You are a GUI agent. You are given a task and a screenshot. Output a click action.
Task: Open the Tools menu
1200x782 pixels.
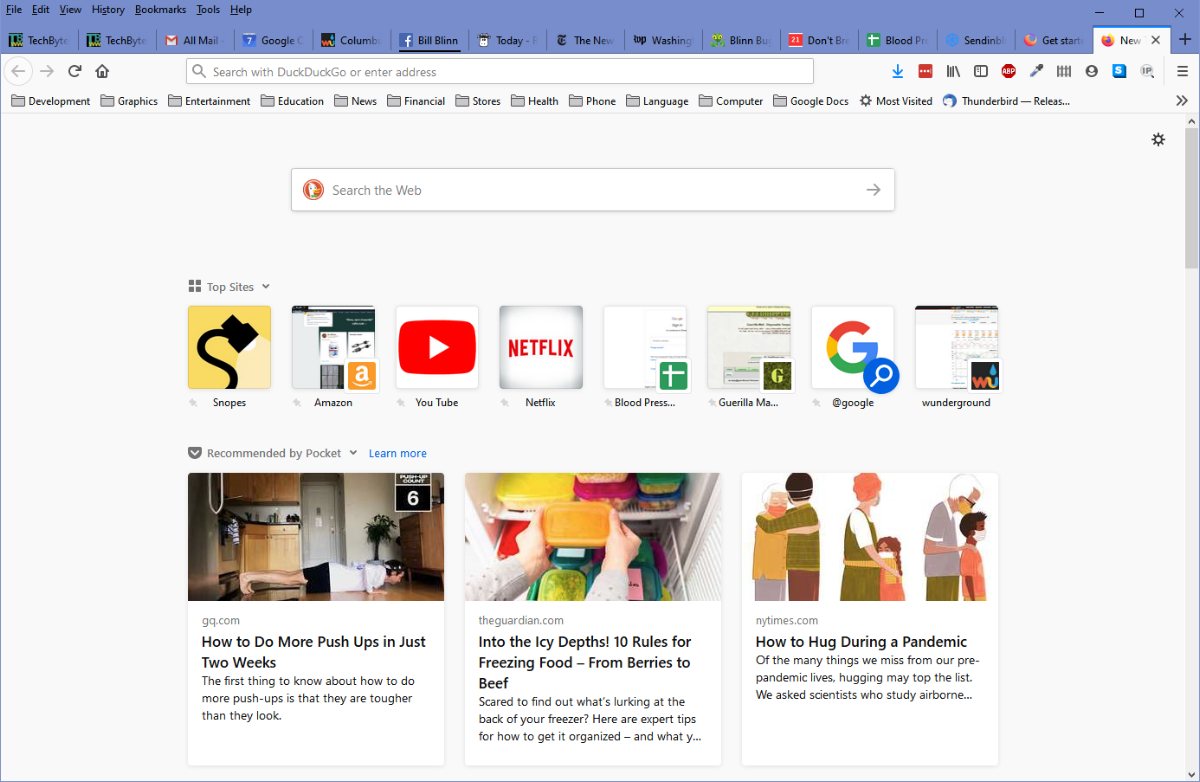(208, 9)
